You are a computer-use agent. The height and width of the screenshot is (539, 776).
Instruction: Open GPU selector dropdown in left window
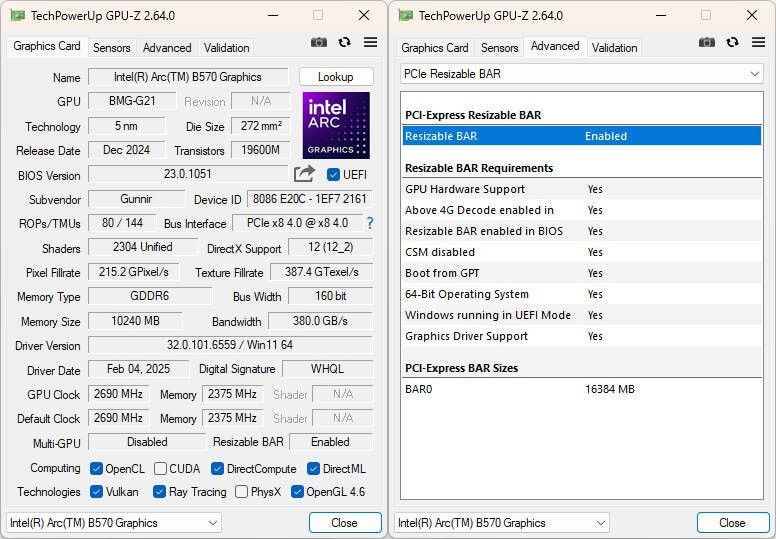tap(114, 523)
